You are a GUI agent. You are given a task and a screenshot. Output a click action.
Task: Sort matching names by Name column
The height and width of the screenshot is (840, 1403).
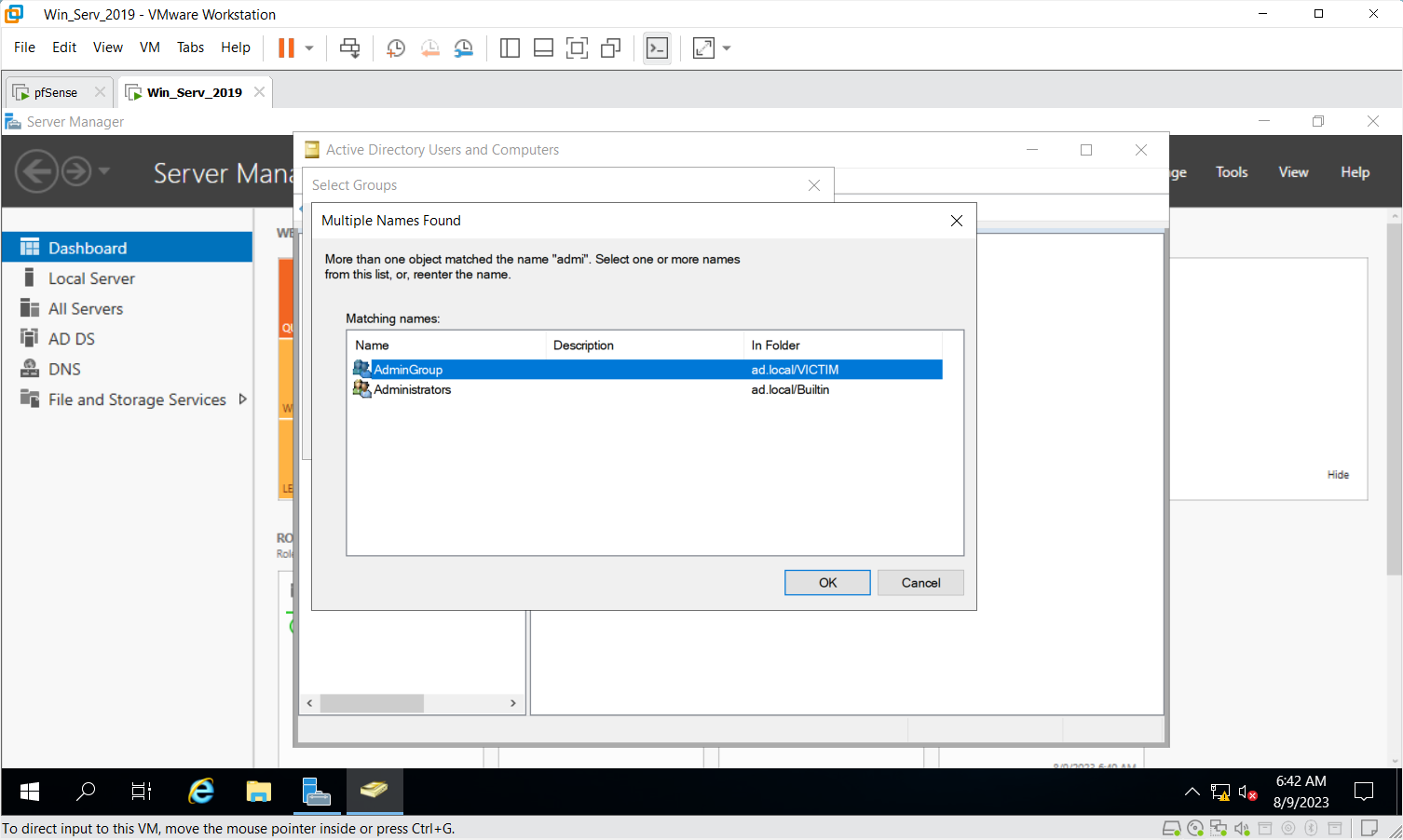pyautogui.click(x=446, y=345)
